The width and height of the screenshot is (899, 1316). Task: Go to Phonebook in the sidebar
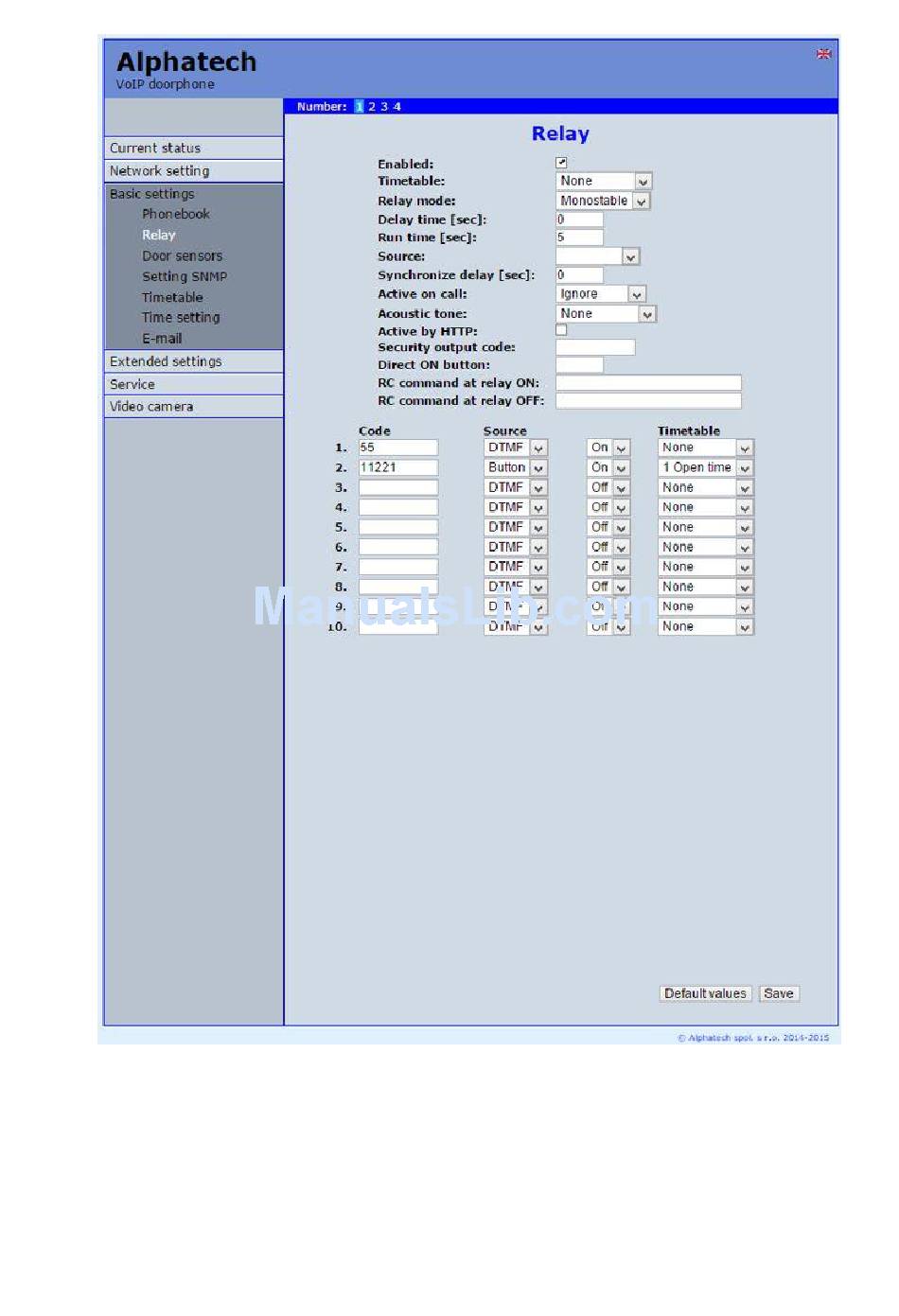point(176,214)
